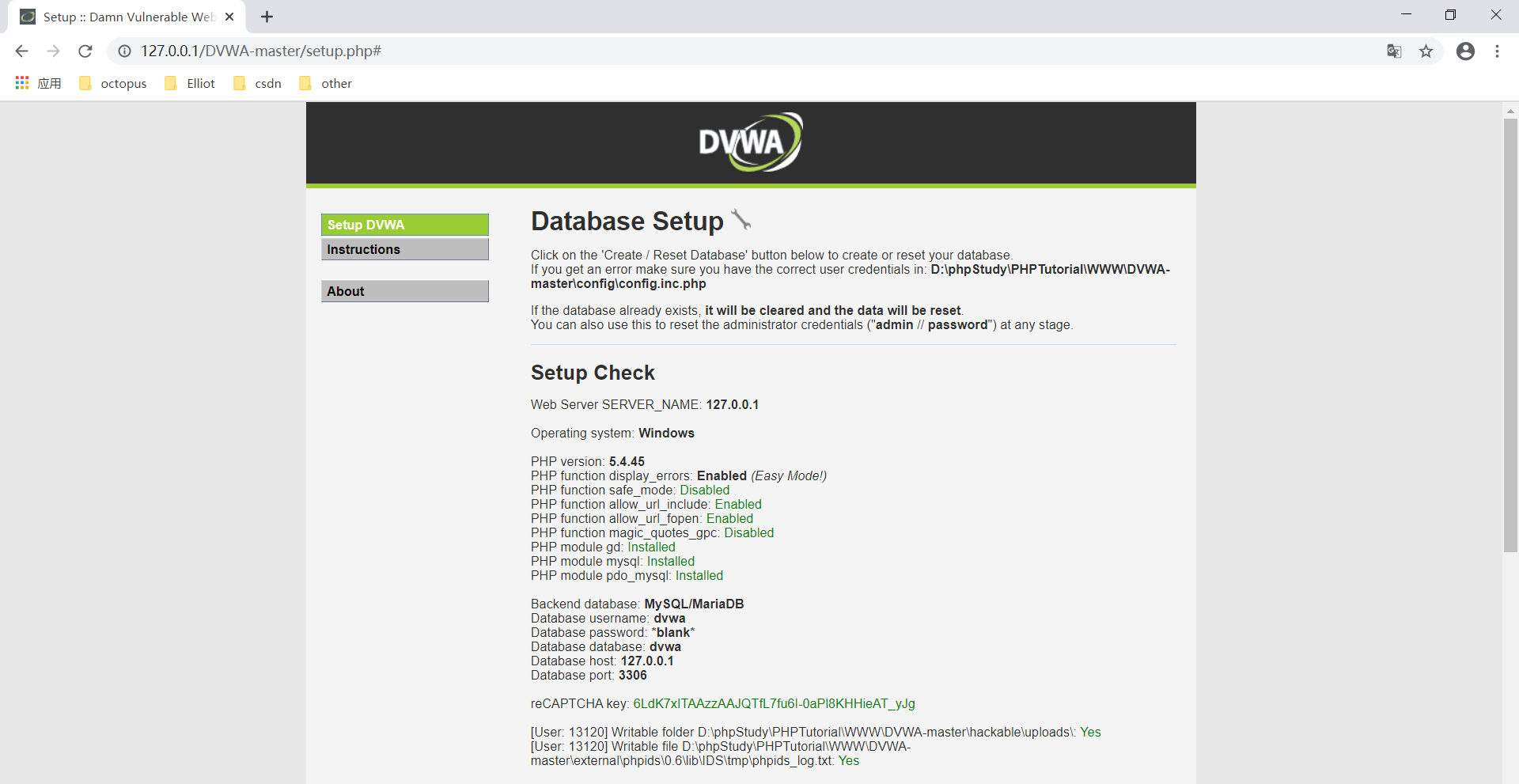The image size is (1519, 784).
Task: Click the Yes status for phpids_log.txt
Action: (x=849, y=760)
